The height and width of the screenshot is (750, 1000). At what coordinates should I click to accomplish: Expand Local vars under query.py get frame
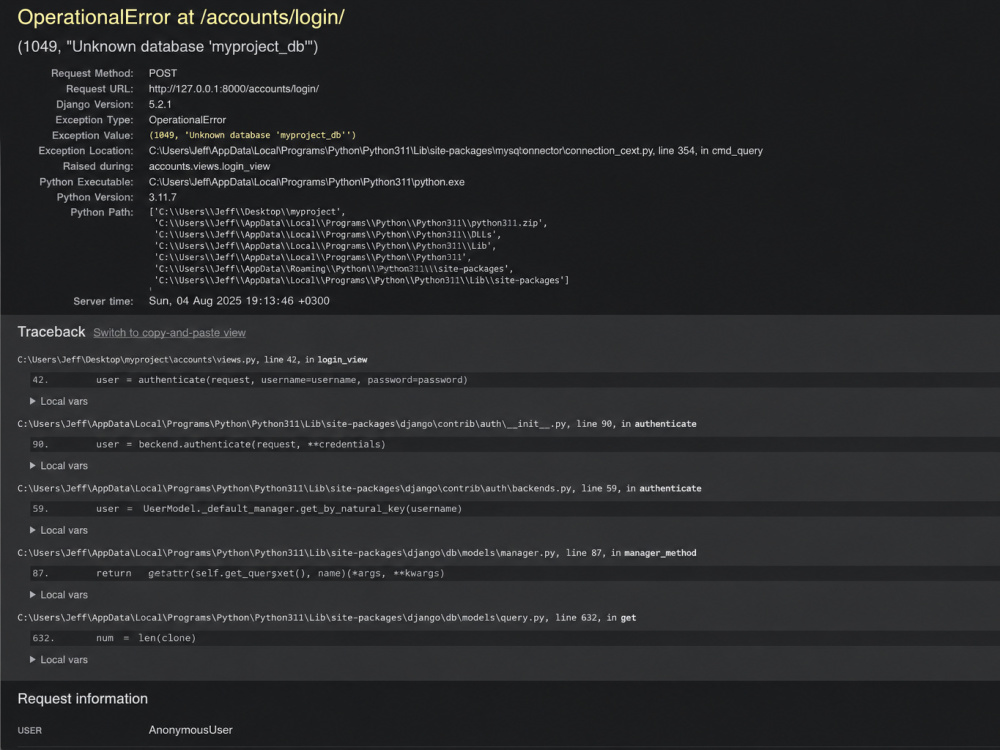59,659
